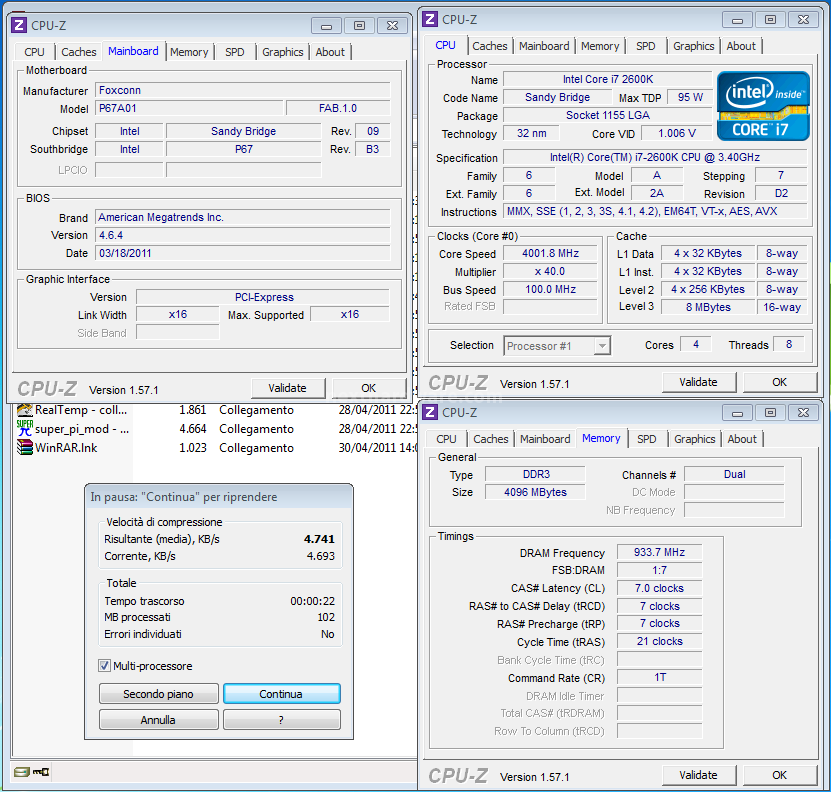Click Validate in the Mainboard CPU-Z window
The width and height of the screenshot is (831, 792).
click(288, 388)
